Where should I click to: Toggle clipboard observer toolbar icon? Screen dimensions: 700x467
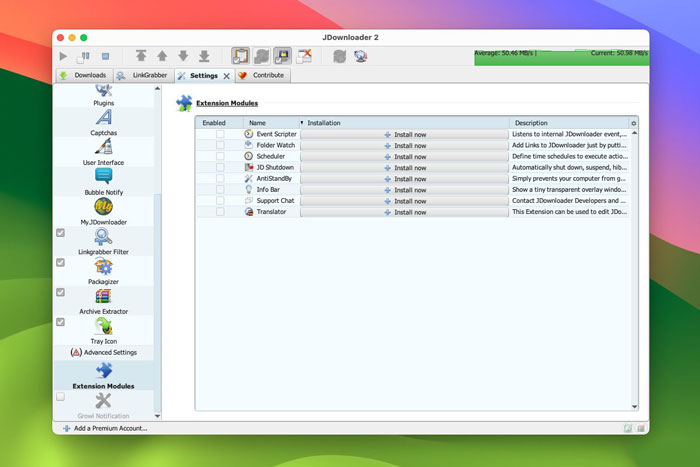[x=240, y=56]
